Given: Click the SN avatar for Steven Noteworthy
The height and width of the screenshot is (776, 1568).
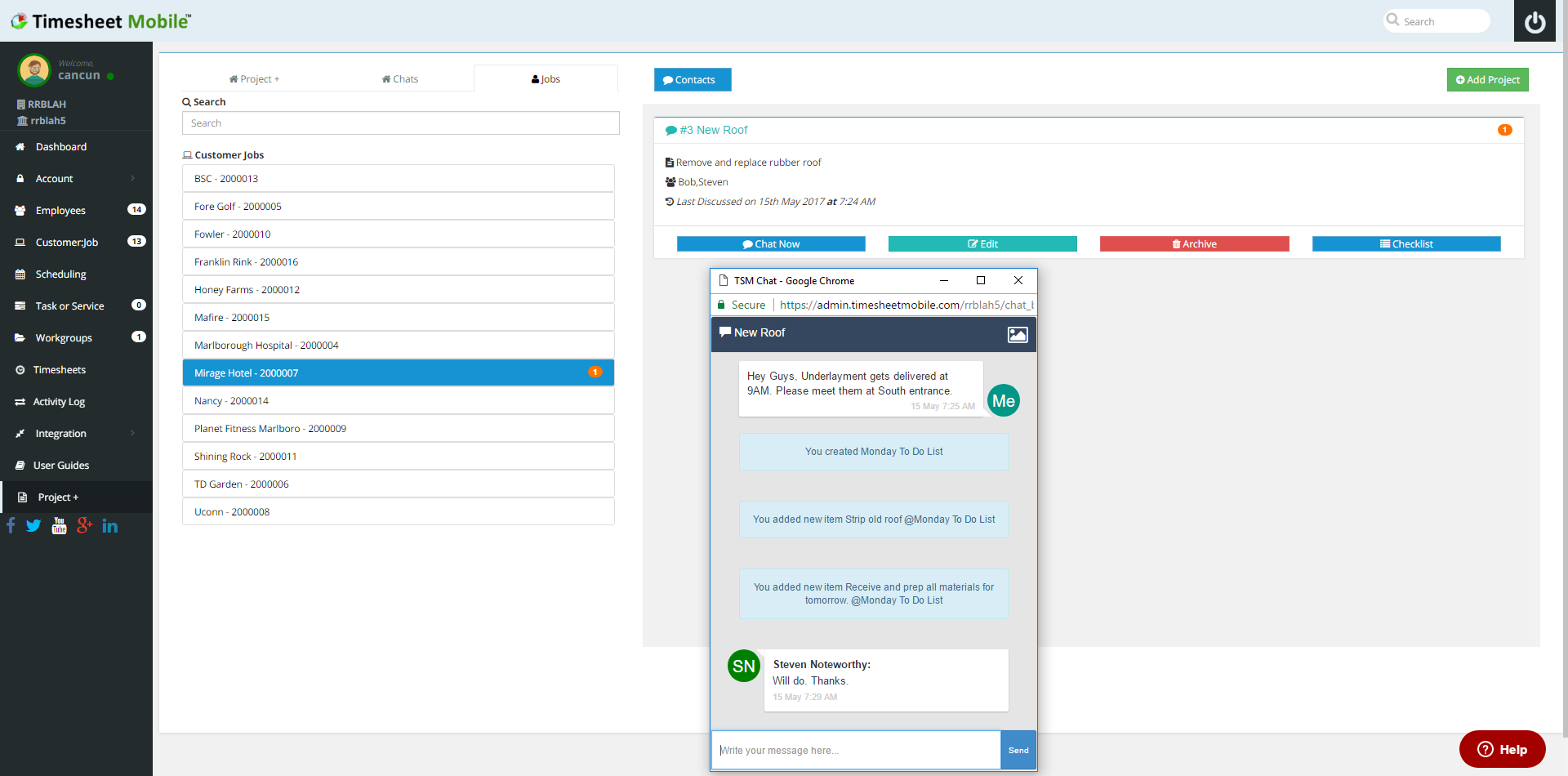Looking at the screenshot, I should click(744, 666).
